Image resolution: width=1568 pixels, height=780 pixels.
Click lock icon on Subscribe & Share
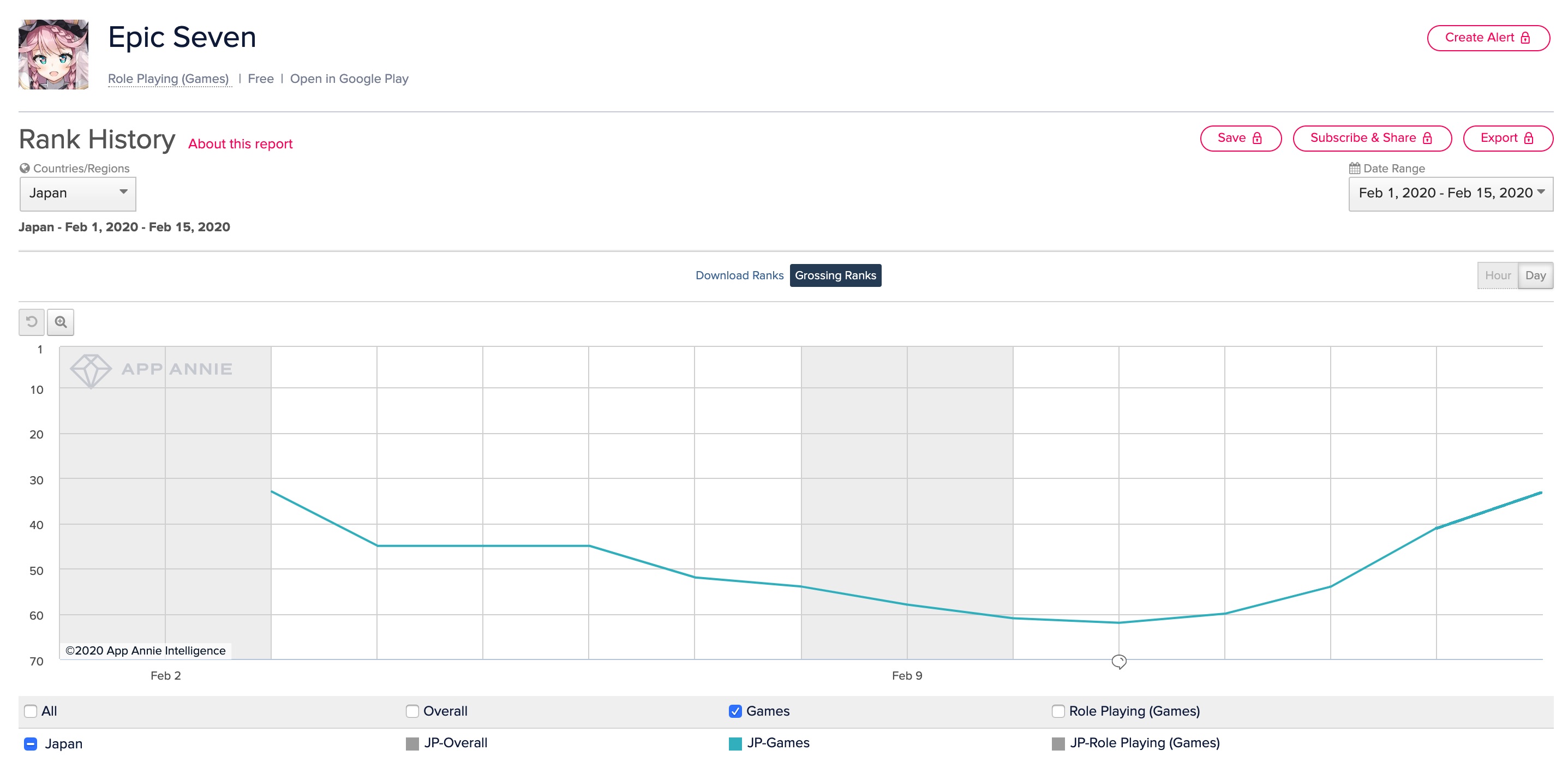pyautogui.click(x=1427, y=138)
